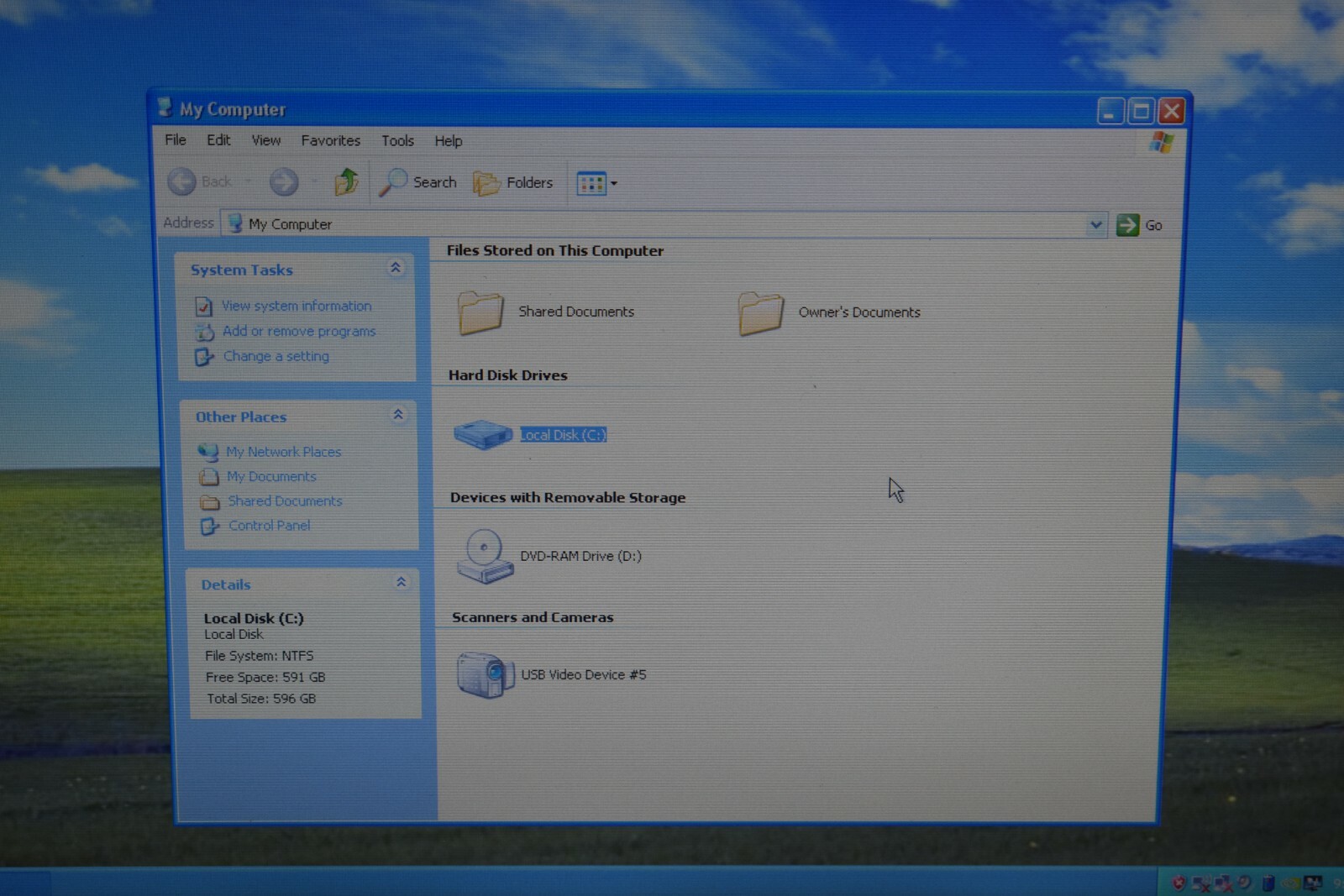The height and width of the screenshot is (896, 1344).
Task: Collapse the Details panel
Action: pyautogui.click(x=401, y=582)
